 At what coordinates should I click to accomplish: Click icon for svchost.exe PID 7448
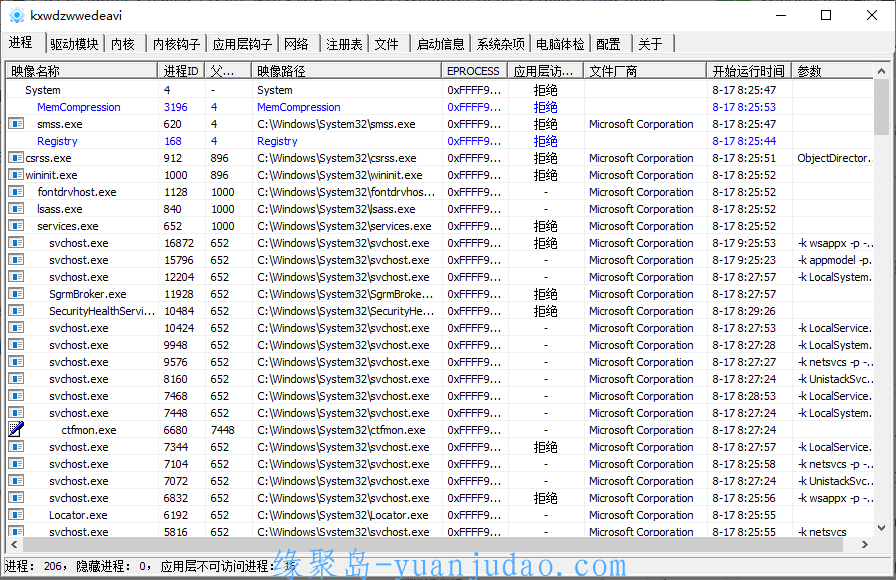(16, 413)
